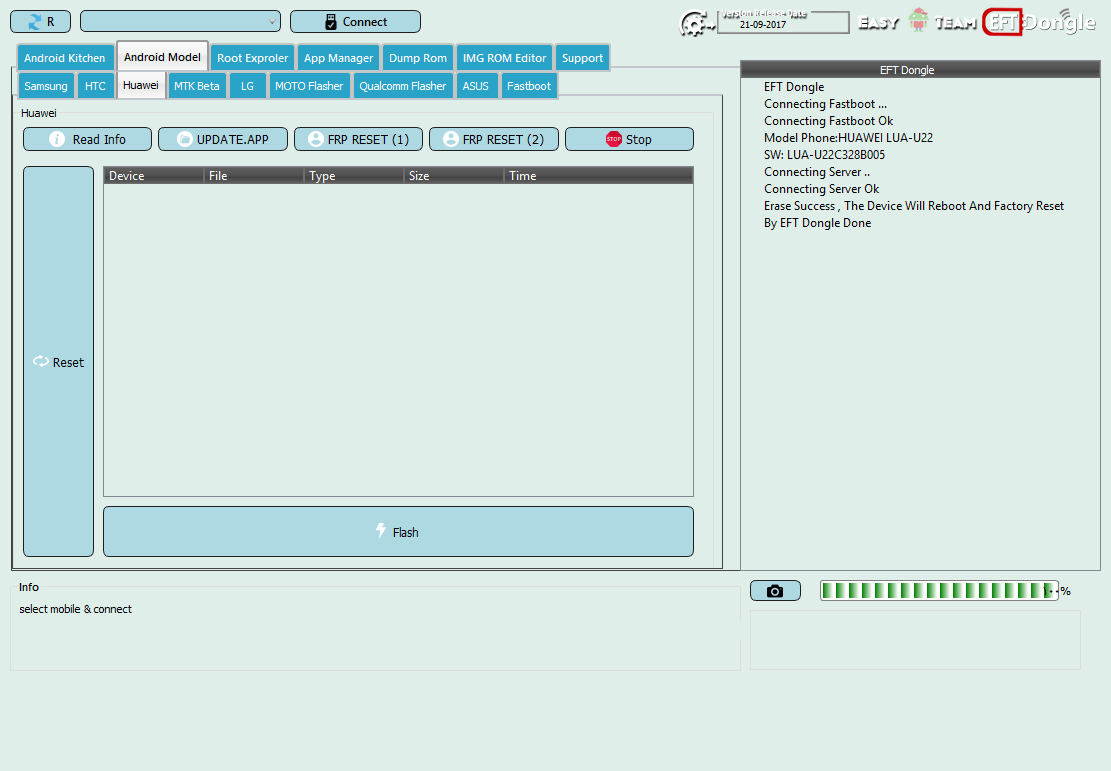Select the Huawei sub-tab
The width and height of the screenshot is (1111, 771).
click(141, 85)
